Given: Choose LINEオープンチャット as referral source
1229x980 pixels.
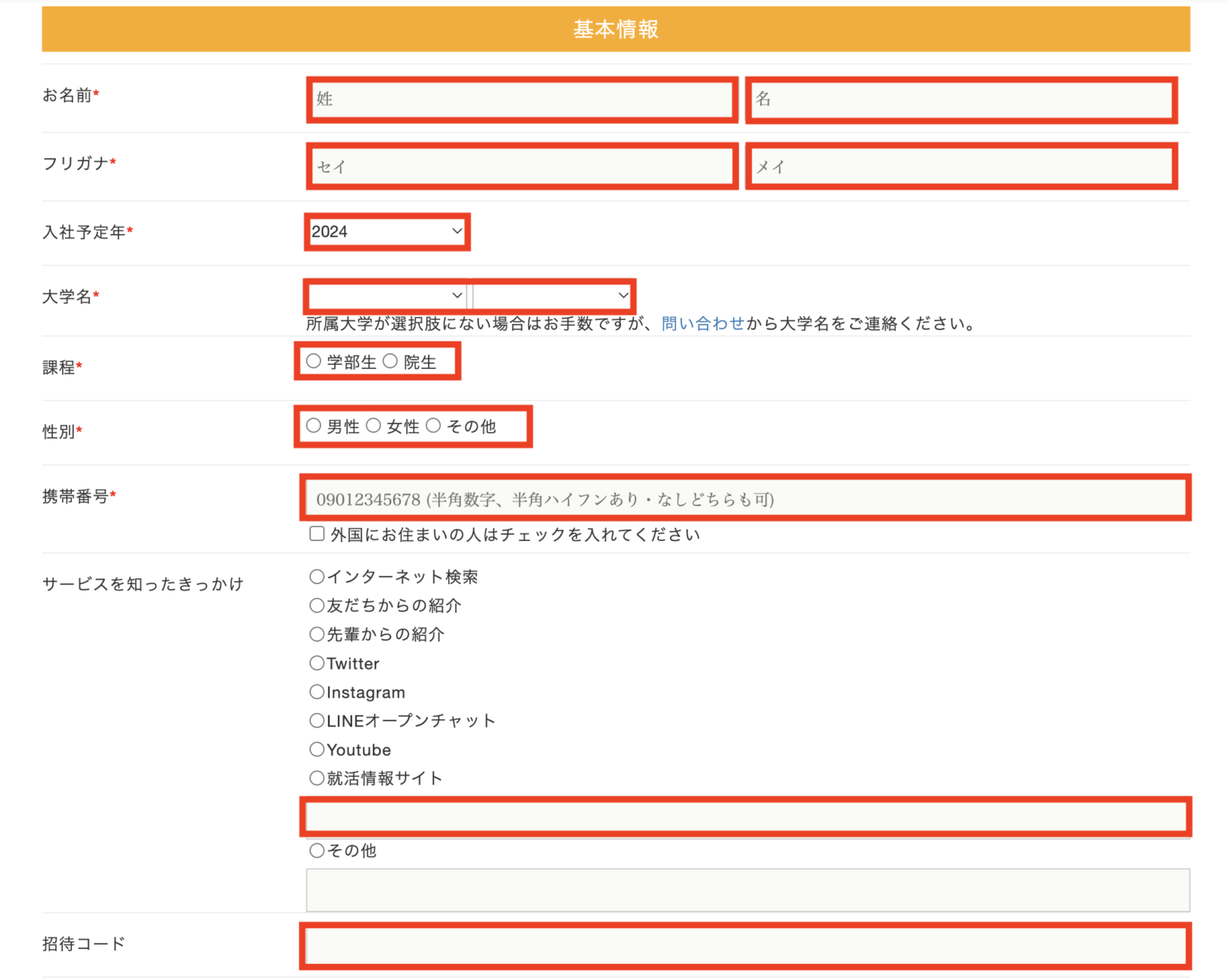Looking at the screenshot, I should (317, 720).
